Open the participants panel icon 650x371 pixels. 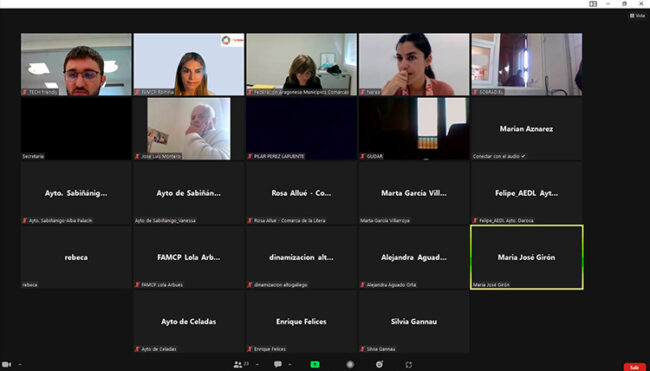[238, 364]
